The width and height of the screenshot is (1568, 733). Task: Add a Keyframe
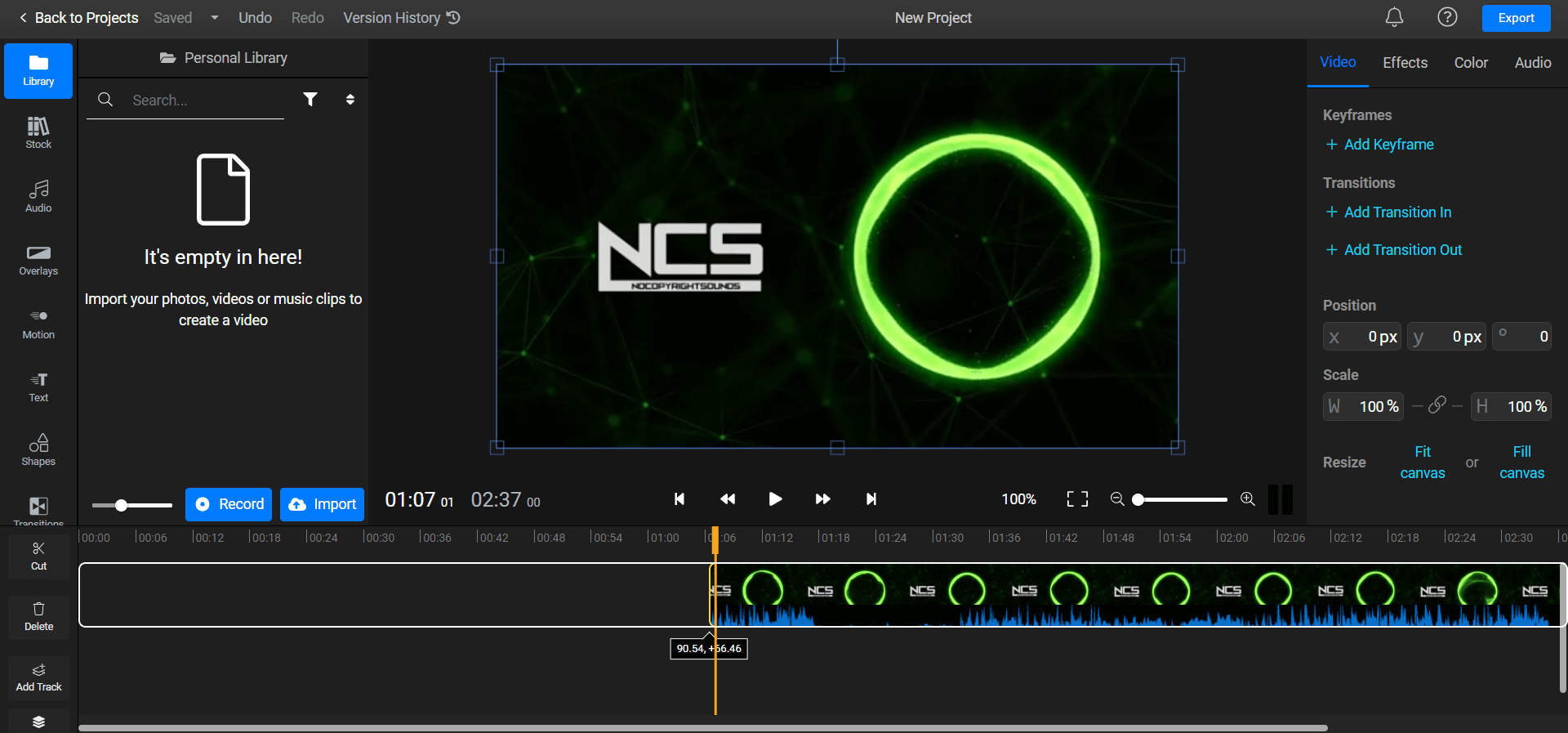click(x=1379, y=145)
